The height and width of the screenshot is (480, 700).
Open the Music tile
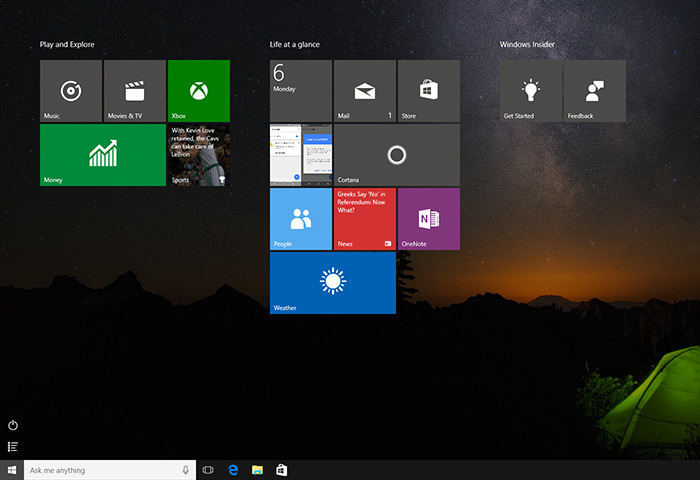[71, 91]
